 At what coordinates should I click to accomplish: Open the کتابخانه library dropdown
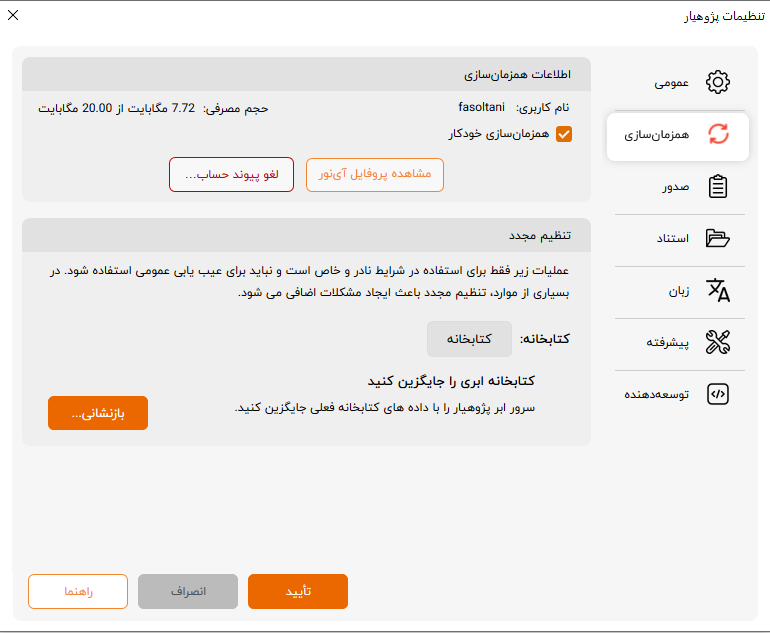[x=469, y=339]
